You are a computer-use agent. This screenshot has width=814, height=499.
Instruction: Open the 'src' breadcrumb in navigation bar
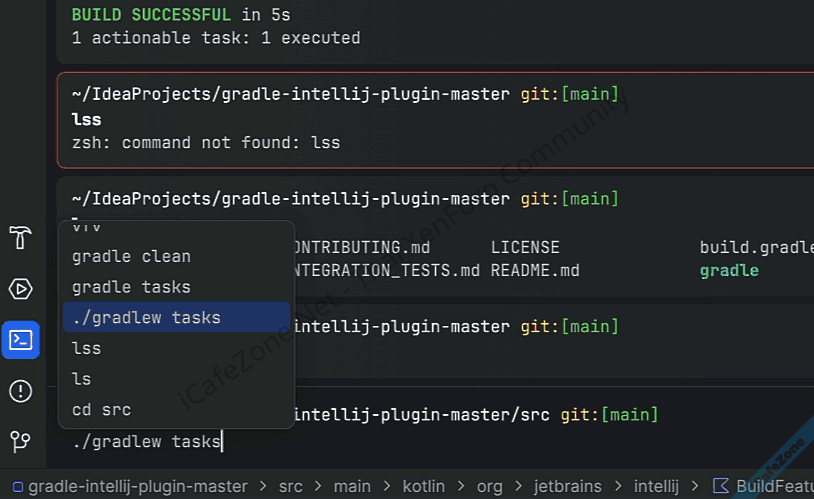pos(291,487)
